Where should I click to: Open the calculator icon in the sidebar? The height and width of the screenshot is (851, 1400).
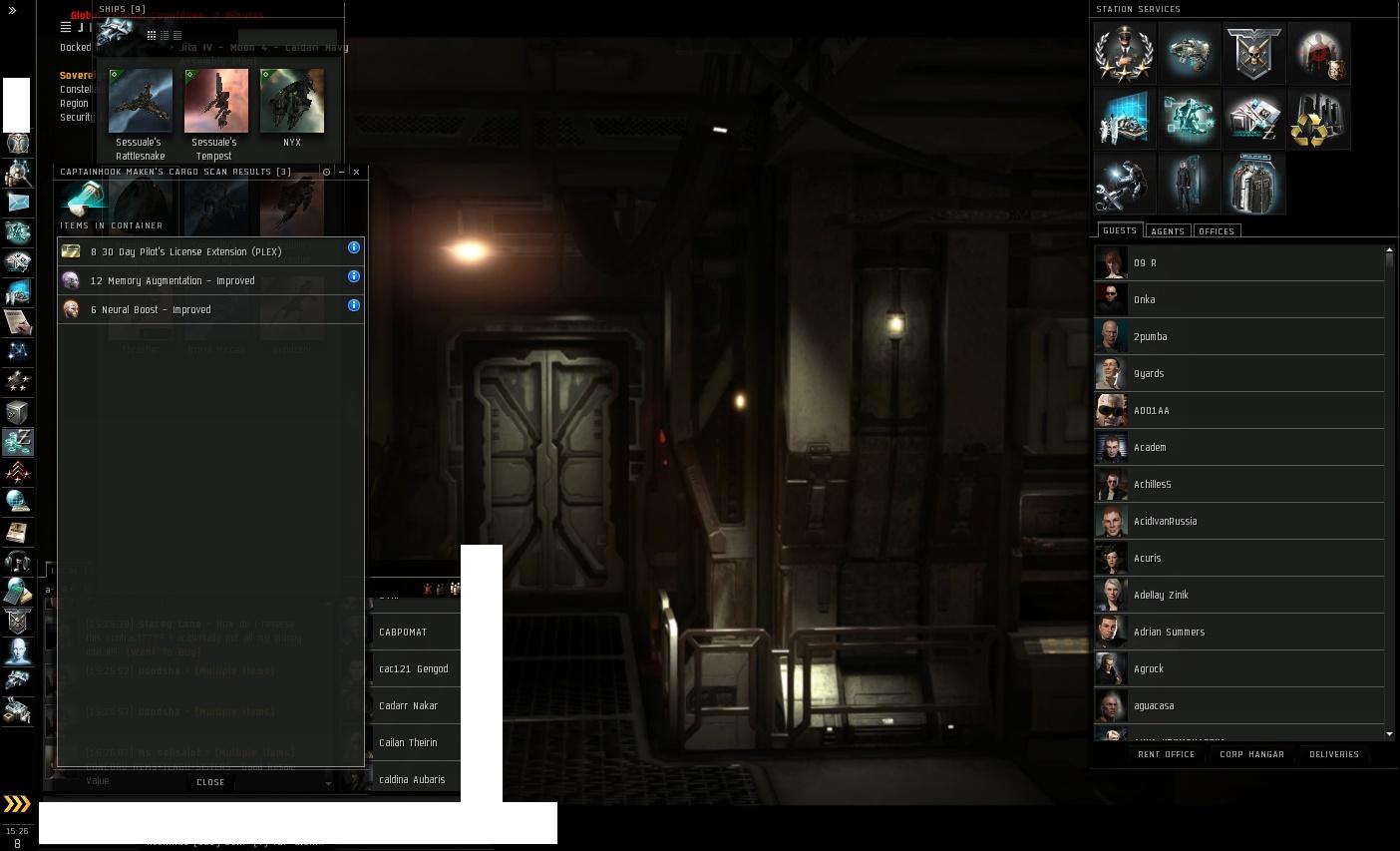point(17,592)
